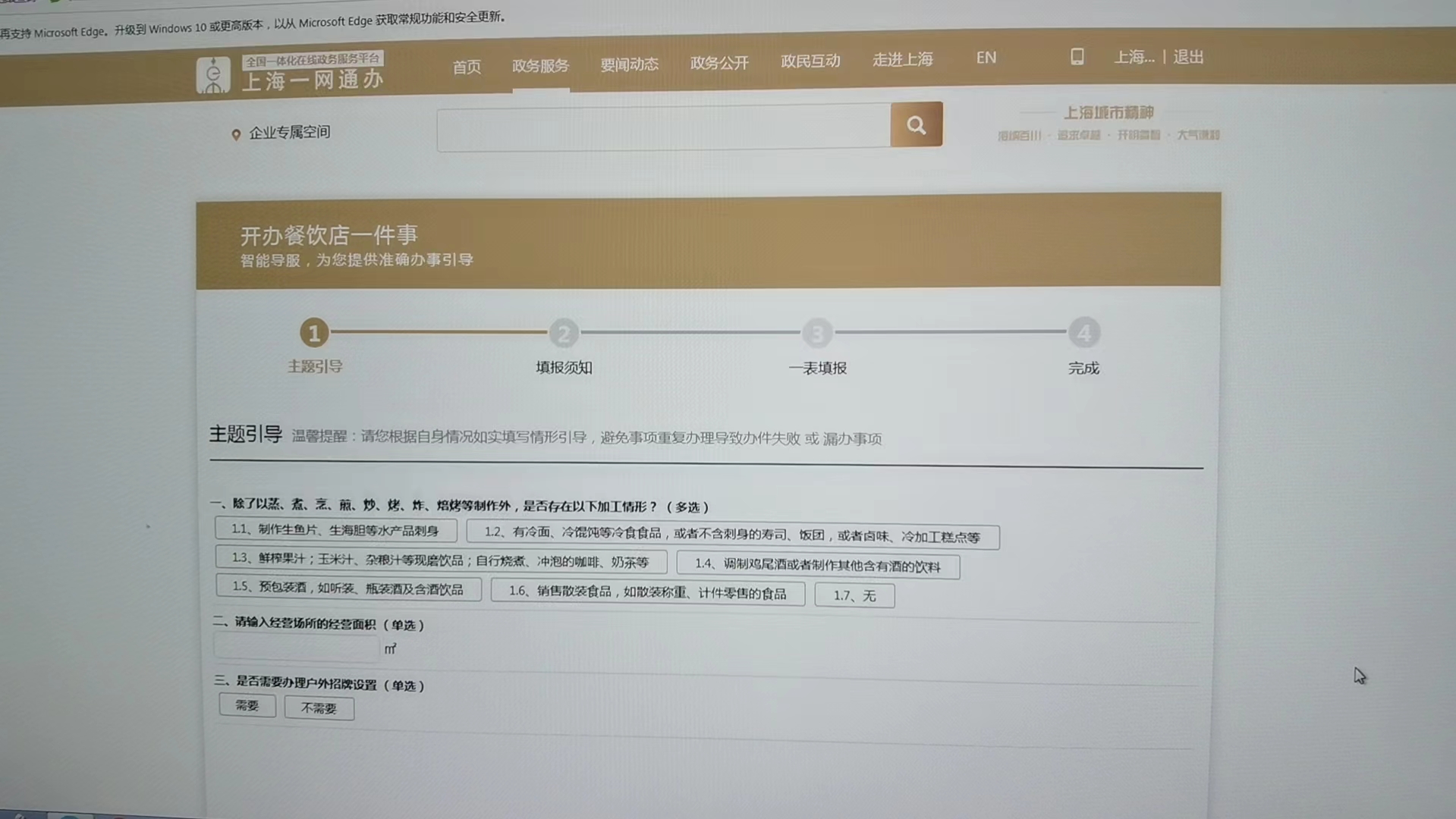Screen dimensions: 1456x819
Task: Click the Shanghai 一网通办 logo icon
Action: (x=213, y=75)
